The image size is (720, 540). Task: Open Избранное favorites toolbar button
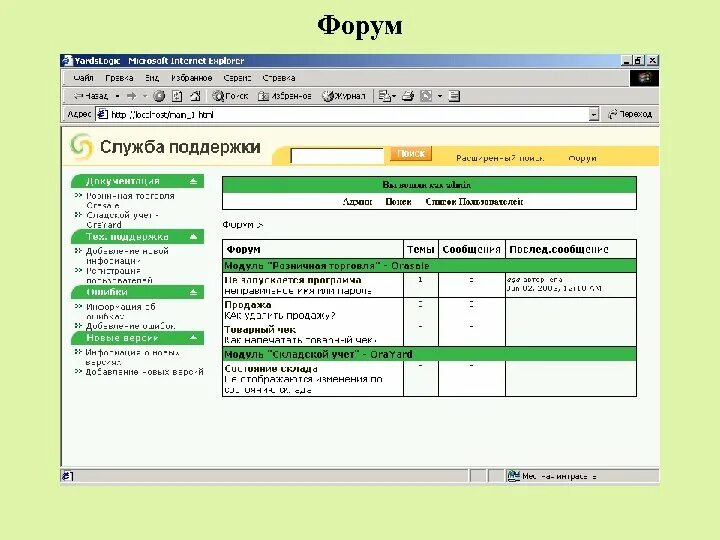pyautogui.click(x=285, y=96)
